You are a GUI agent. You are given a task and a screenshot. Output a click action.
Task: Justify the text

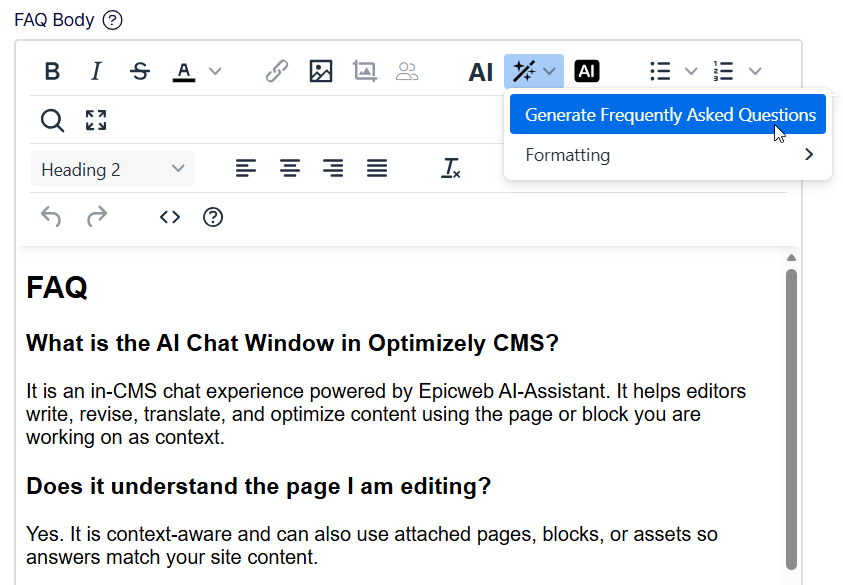[x=377, y=168]
